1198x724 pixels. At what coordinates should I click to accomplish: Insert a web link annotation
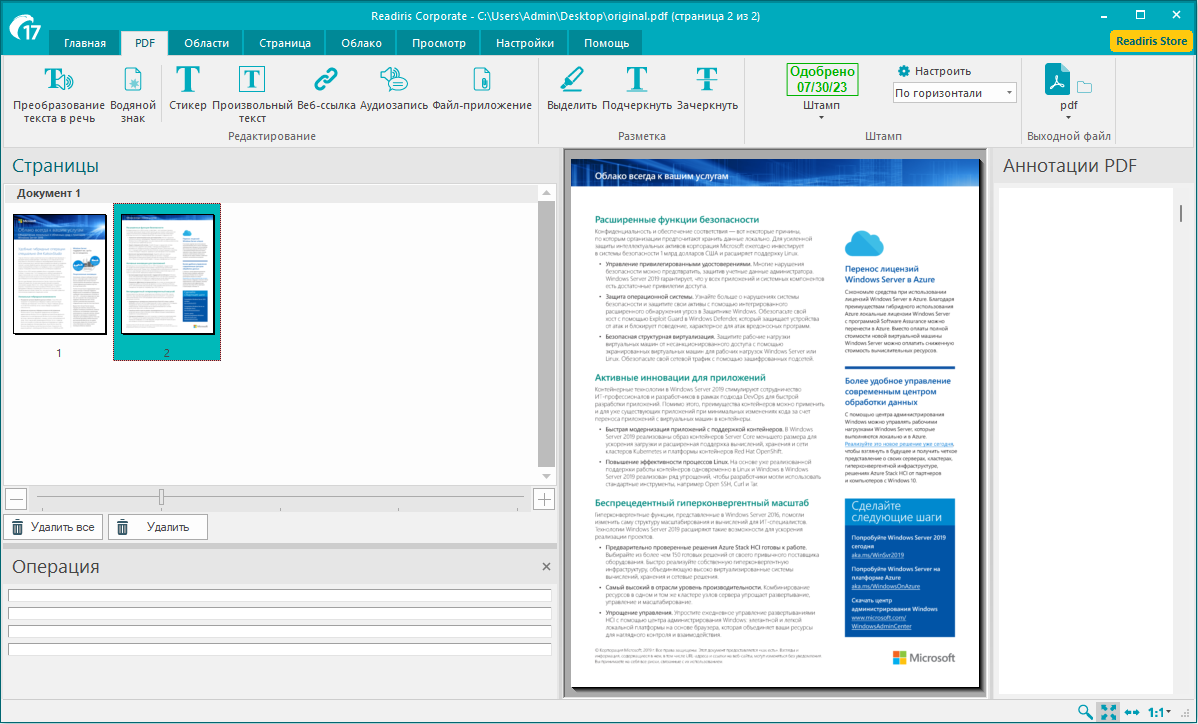[326, 80]
